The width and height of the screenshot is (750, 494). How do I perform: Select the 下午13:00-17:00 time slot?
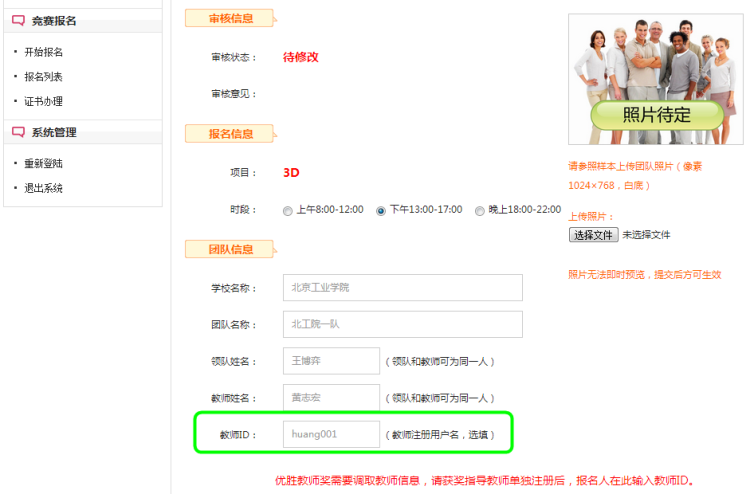click(381, 211)
